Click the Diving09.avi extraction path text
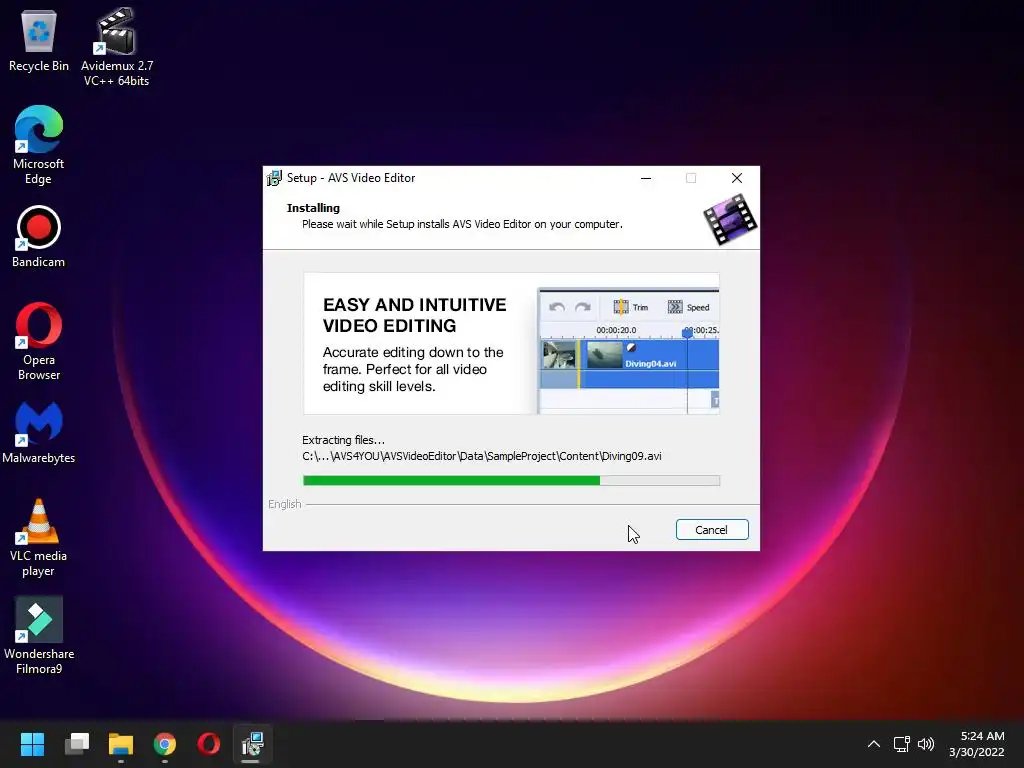The height and width of the screenshot is (768, 1024). pos(482,456)
